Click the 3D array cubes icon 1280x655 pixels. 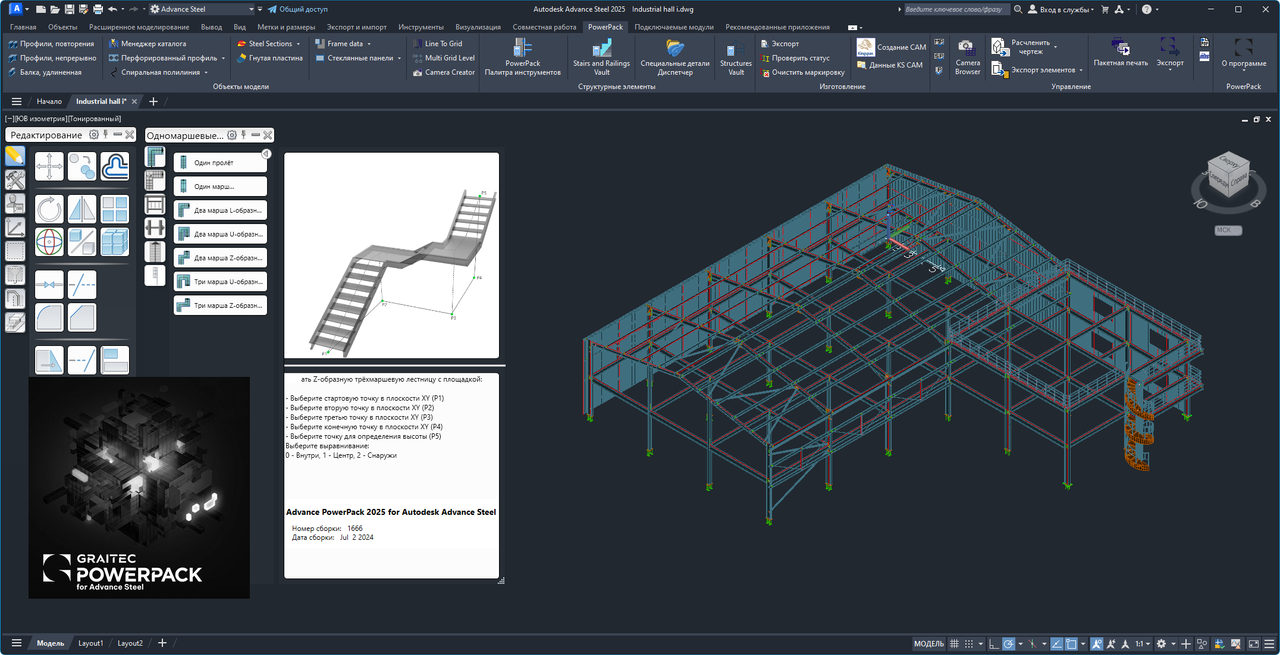pos(115,242)
